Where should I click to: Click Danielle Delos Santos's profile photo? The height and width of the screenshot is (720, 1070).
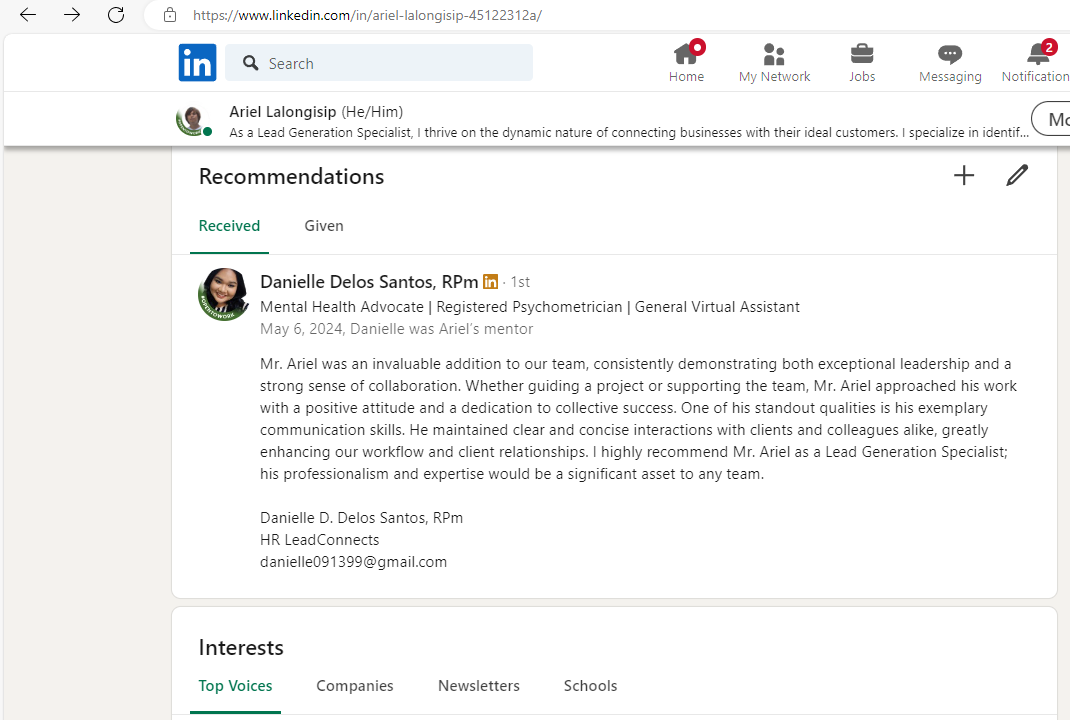click(224, 294)
